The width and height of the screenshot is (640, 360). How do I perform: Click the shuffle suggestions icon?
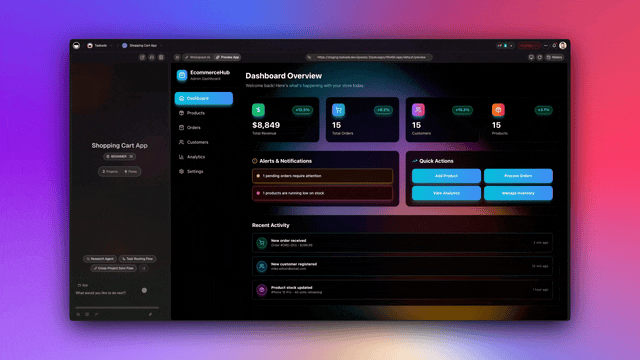pyautogui.click(x=144, y=268)
